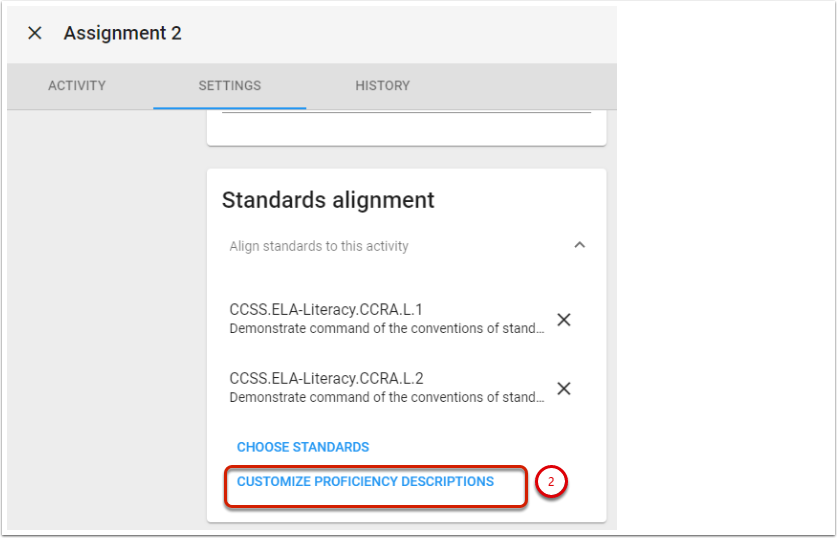Viewport: 837px width, 538px height.
Task: Click the Choose Standards link
Action: (303, 447)
